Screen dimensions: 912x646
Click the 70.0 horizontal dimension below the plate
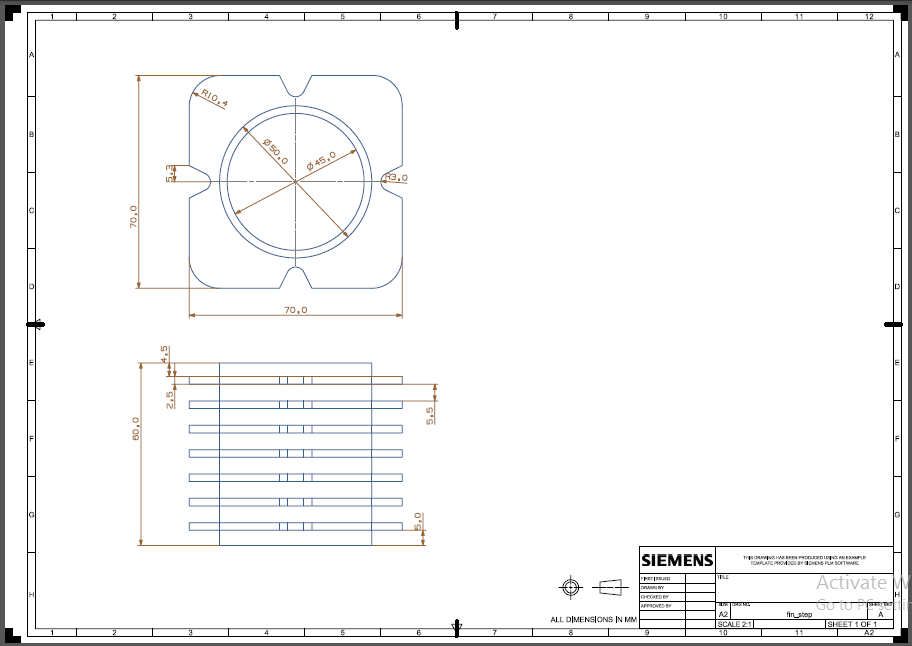294,308
